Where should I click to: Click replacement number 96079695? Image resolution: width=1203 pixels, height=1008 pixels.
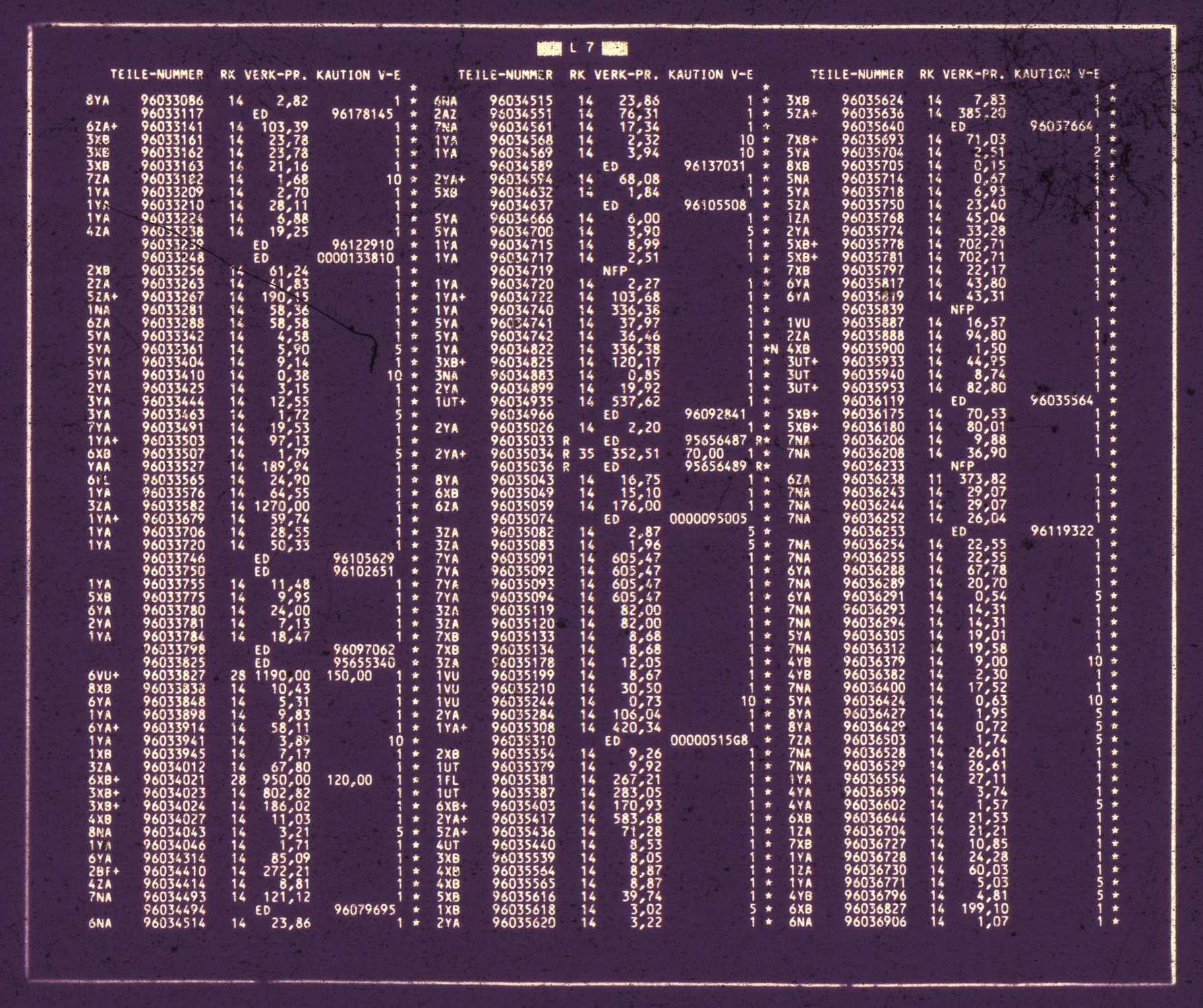coord(365,910)
